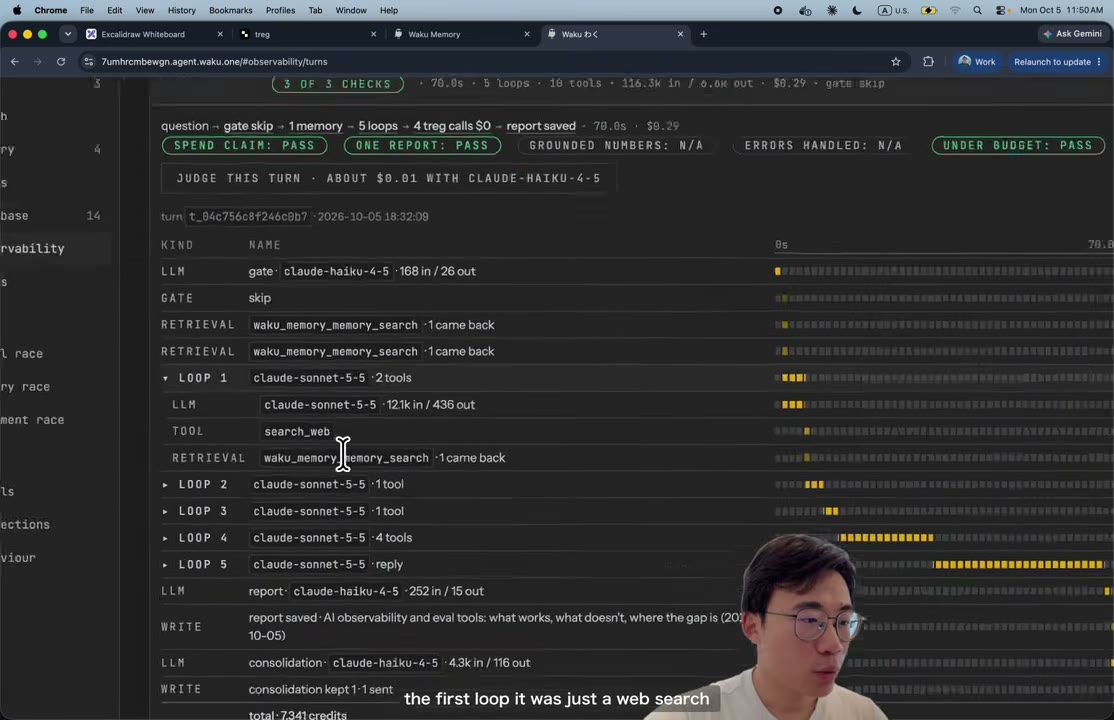Image resolution: width=1114 pixels, height=720 pixels.
Task: Click the LOOP 4 timeline bar
Action: pyautogui.click(x=886, y=538)
